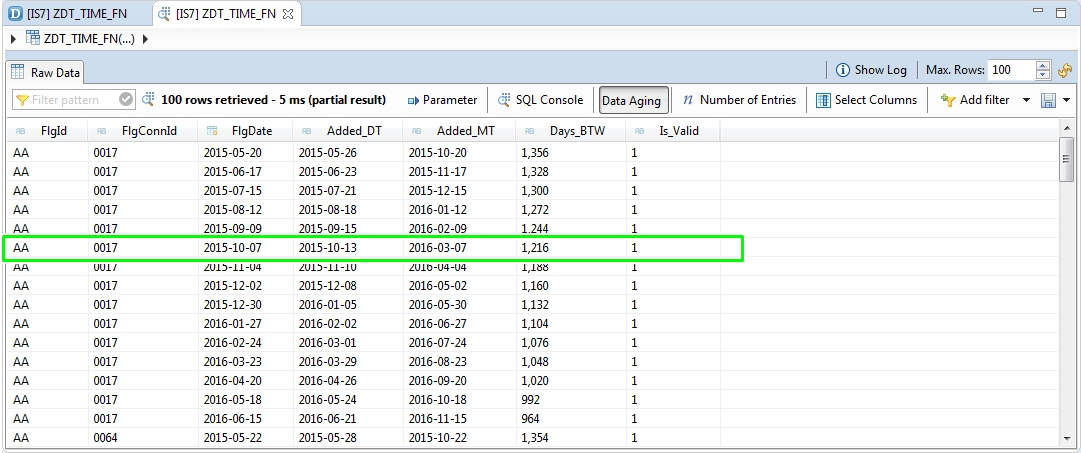Click the funnel icon in the filter pattern box
Screen dimensions: 1081x453
(22, 101)
